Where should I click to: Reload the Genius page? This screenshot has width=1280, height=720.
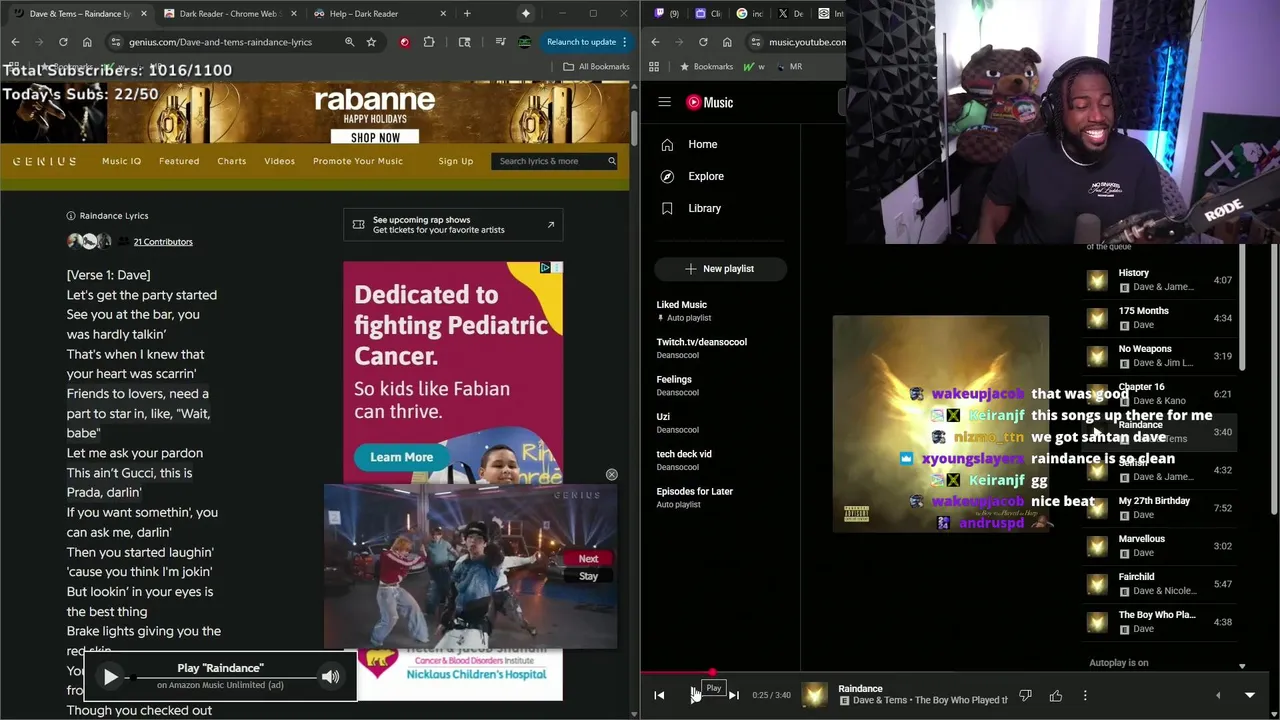point(63,42)
